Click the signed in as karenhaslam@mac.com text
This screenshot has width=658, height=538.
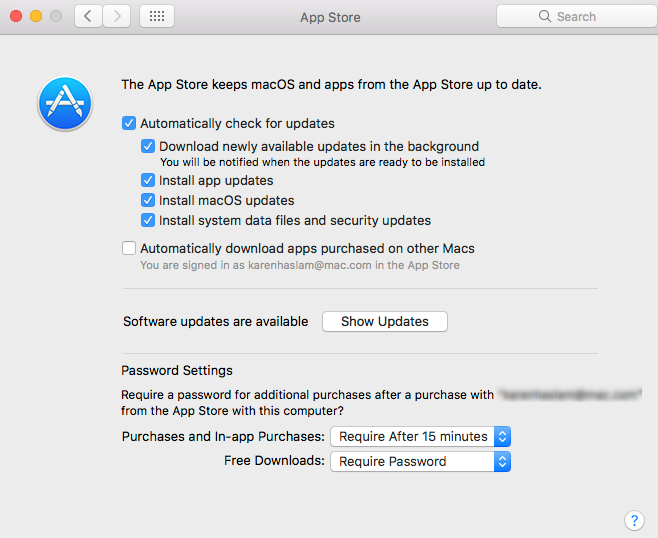pyautogui.click(x=300, y=265)
